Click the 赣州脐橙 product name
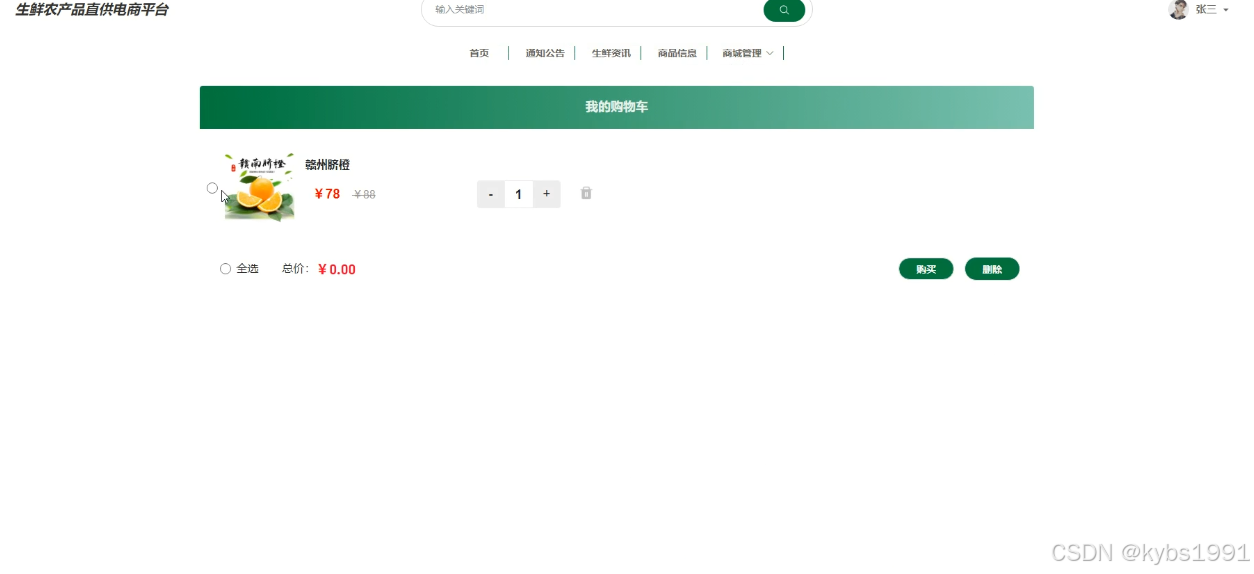This screenshot has height=574, width=1254. click(x=327, y=165)
